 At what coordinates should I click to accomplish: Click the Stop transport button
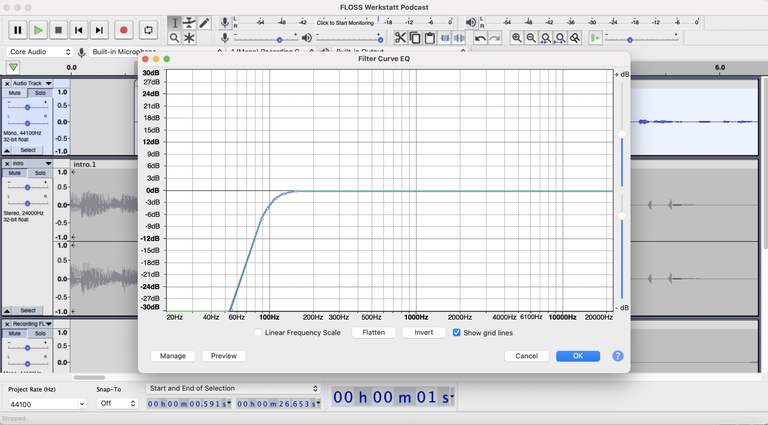[58, 30]
